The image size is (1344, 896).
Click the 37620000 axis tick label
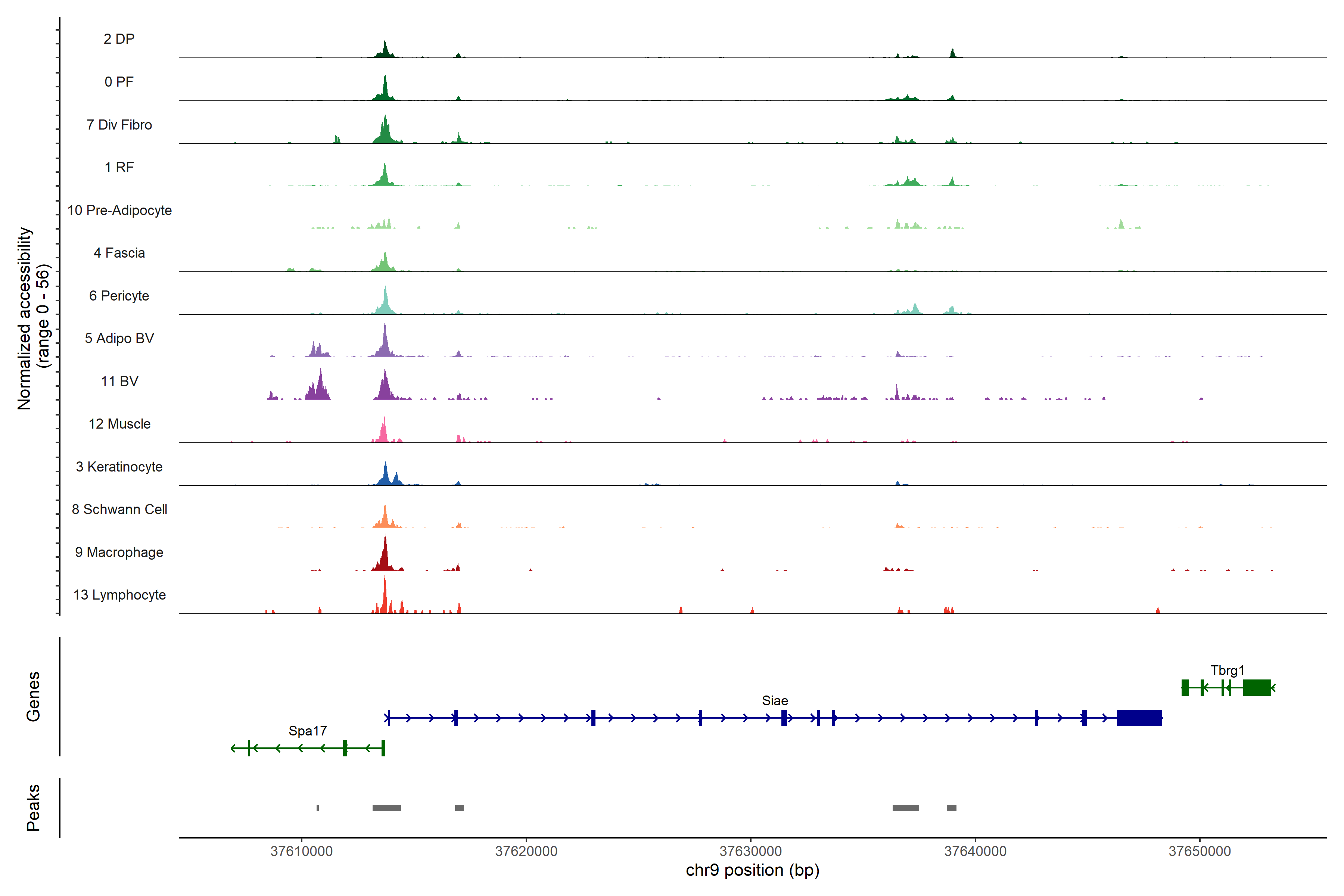pos(526,852)
